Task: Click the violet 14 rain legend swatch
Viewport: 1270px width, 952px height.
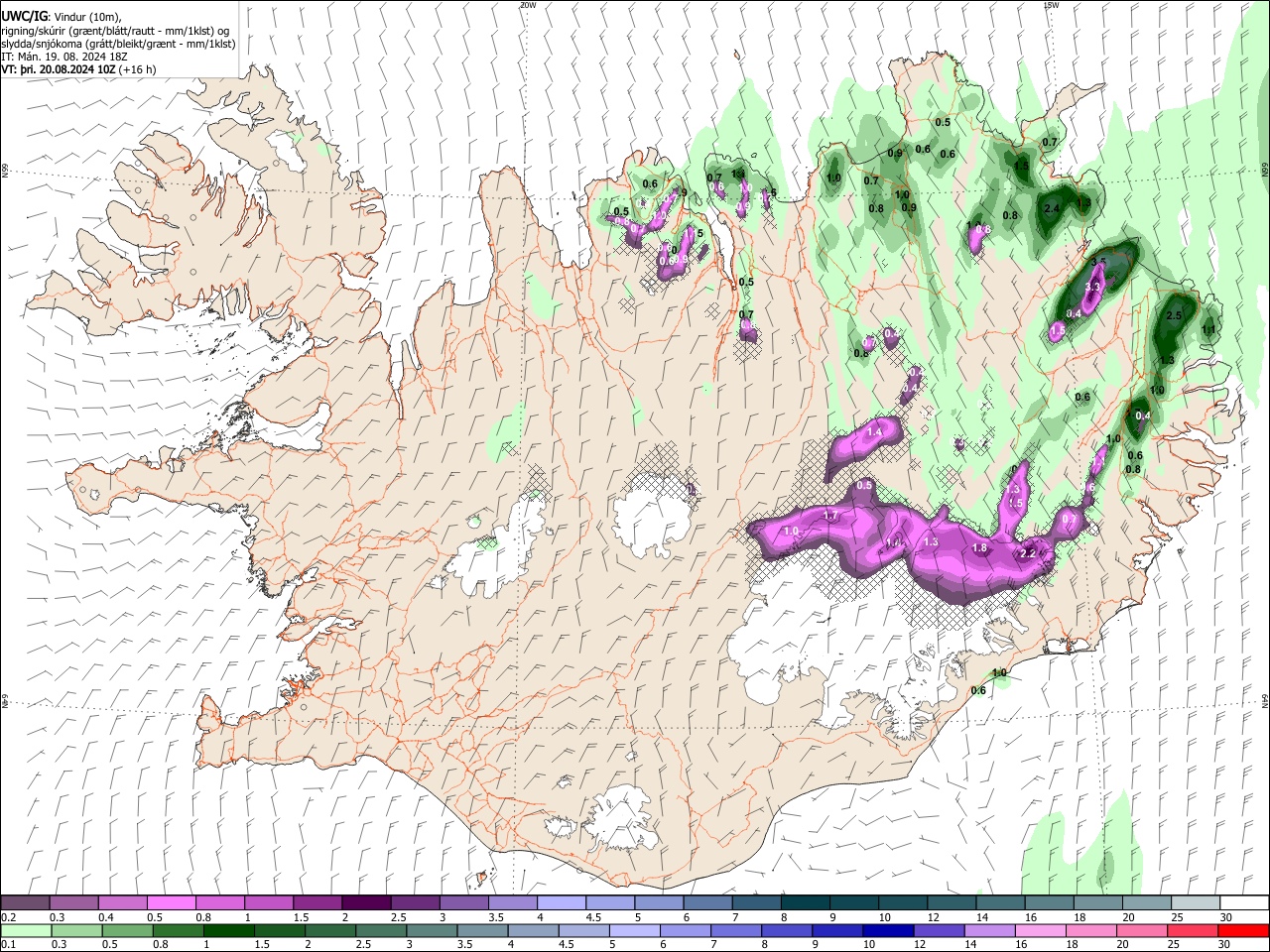Action: point(988,930)
